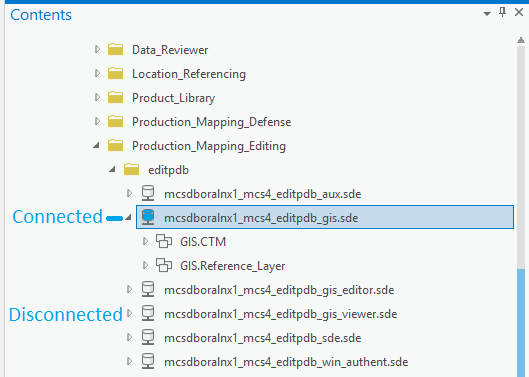
Task: Click the editpdb_win_authent.sde database icon
Action: pos(148,361)
